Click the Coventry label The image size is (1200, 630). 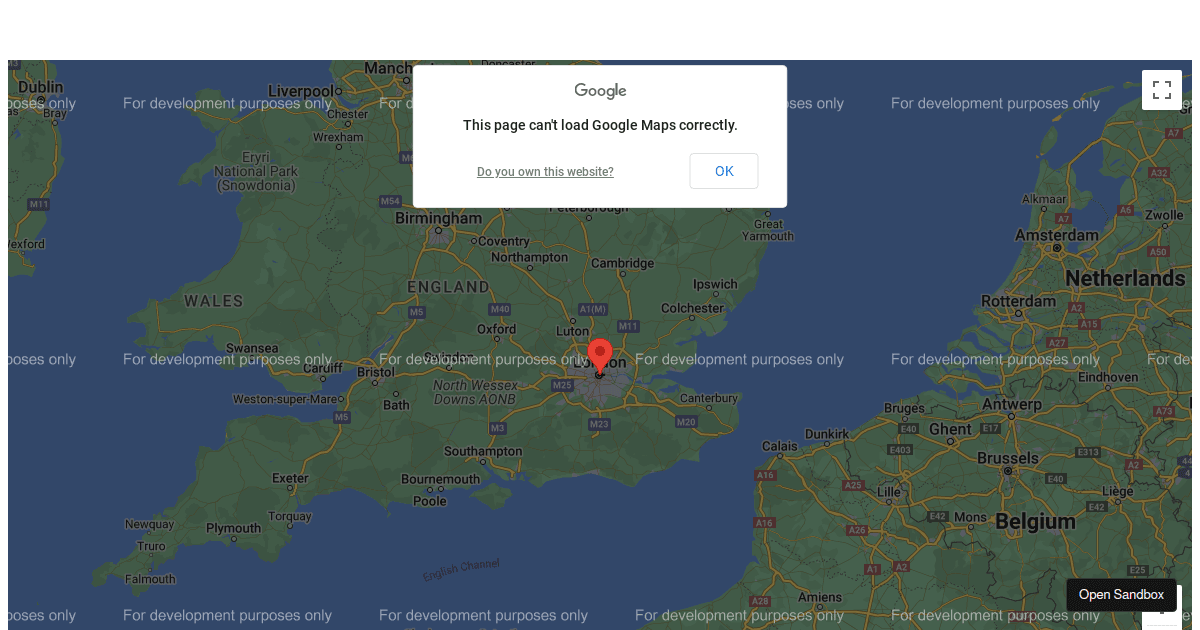tap(504, 241)
